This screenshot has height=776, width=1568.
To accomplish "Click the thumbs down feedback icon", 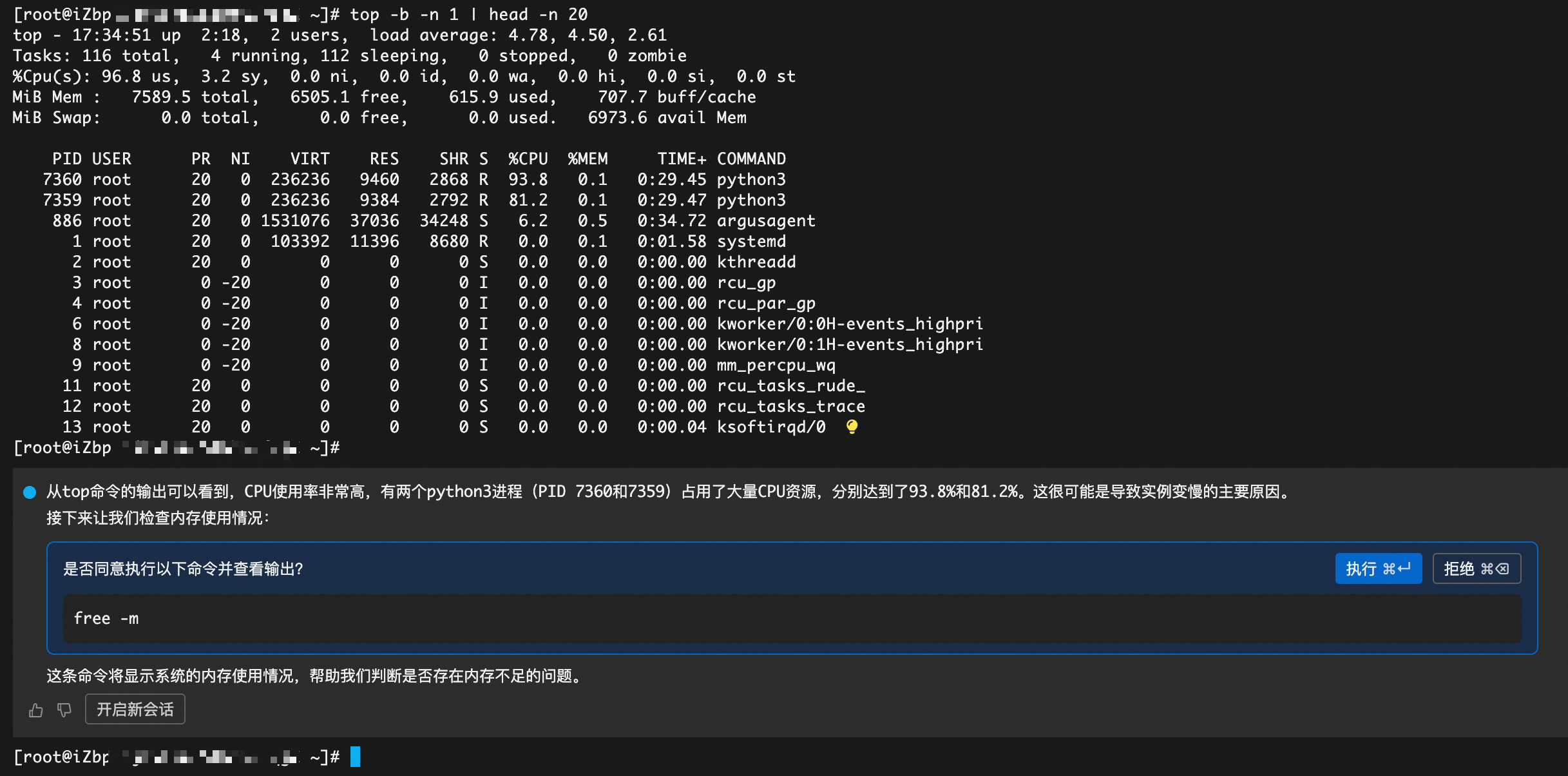I will [64, 710].
